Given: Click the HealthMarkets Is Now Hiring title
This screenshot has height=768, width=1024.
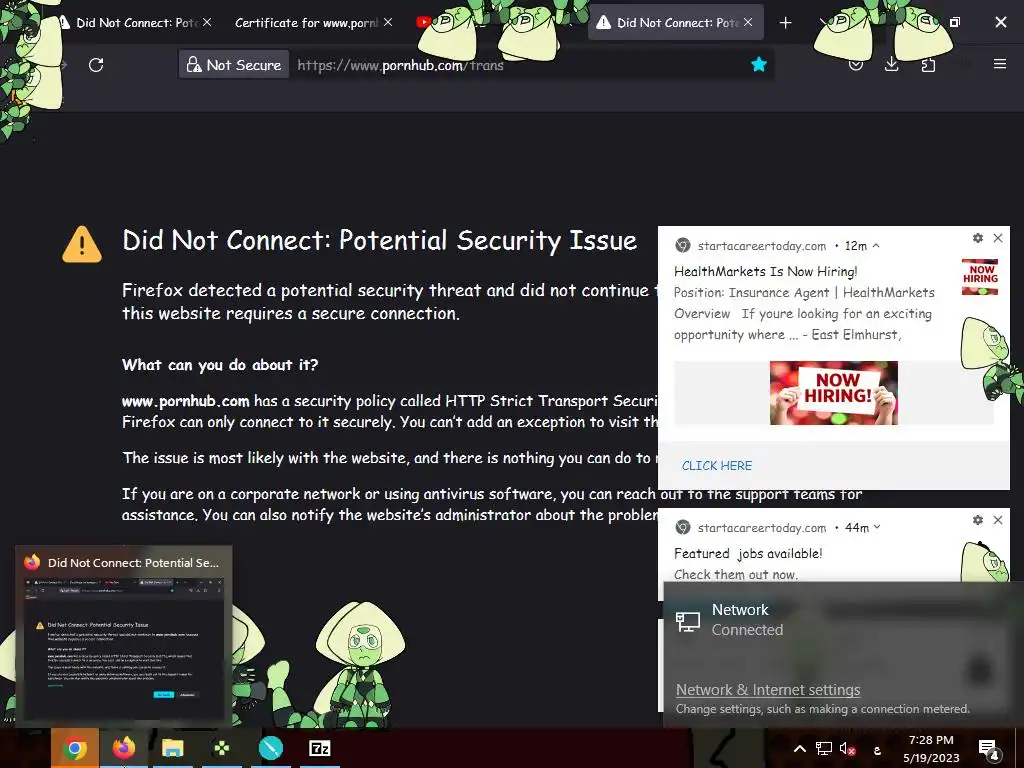Looking at the screenshot, I should coord(765,272).
